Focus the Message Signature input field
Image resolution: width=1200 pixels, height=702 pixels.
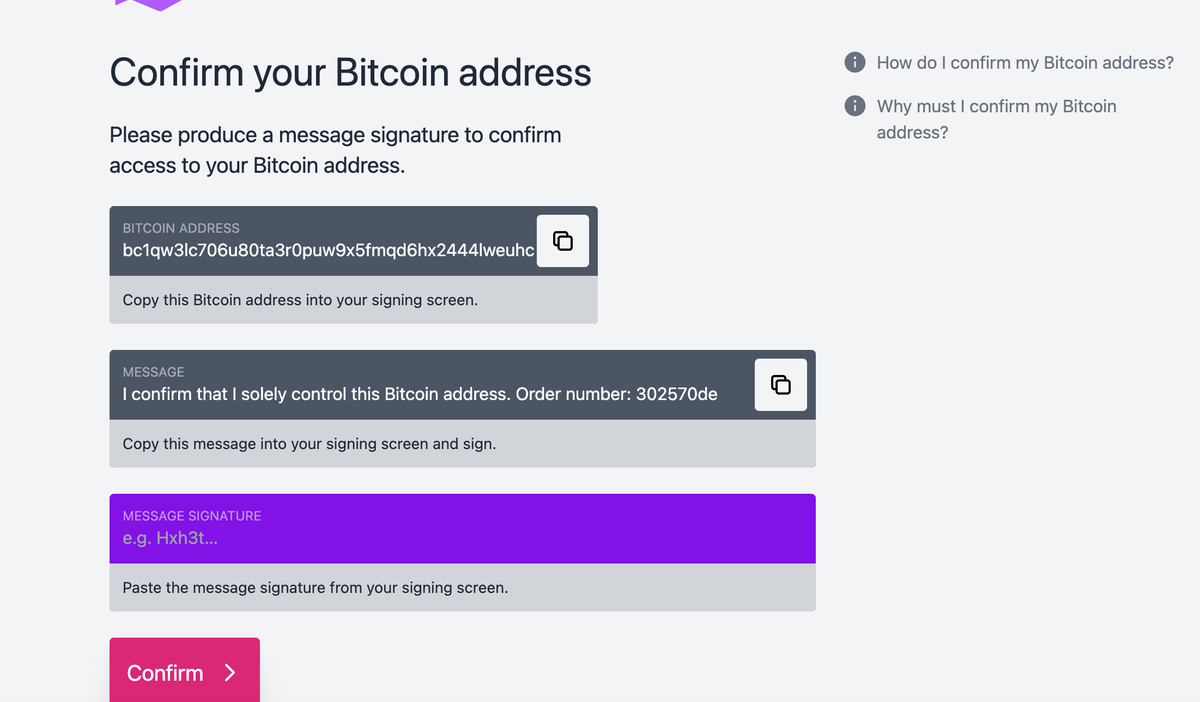pos(462,538)
